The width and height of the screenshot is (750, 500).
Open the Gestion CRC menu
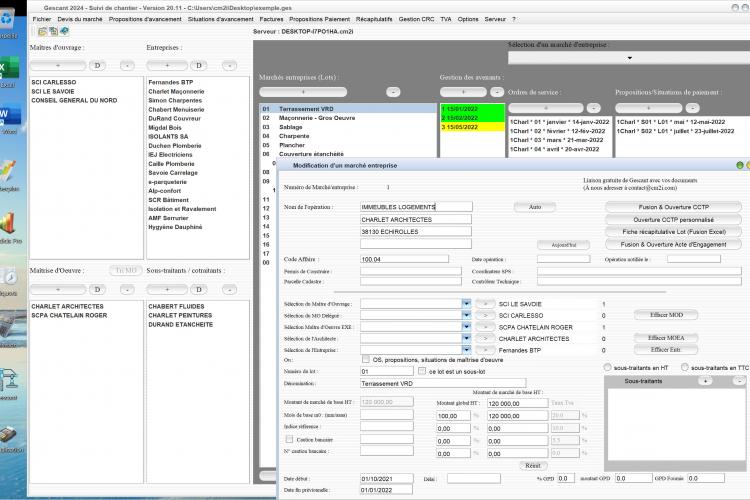[x=416, y=19]
